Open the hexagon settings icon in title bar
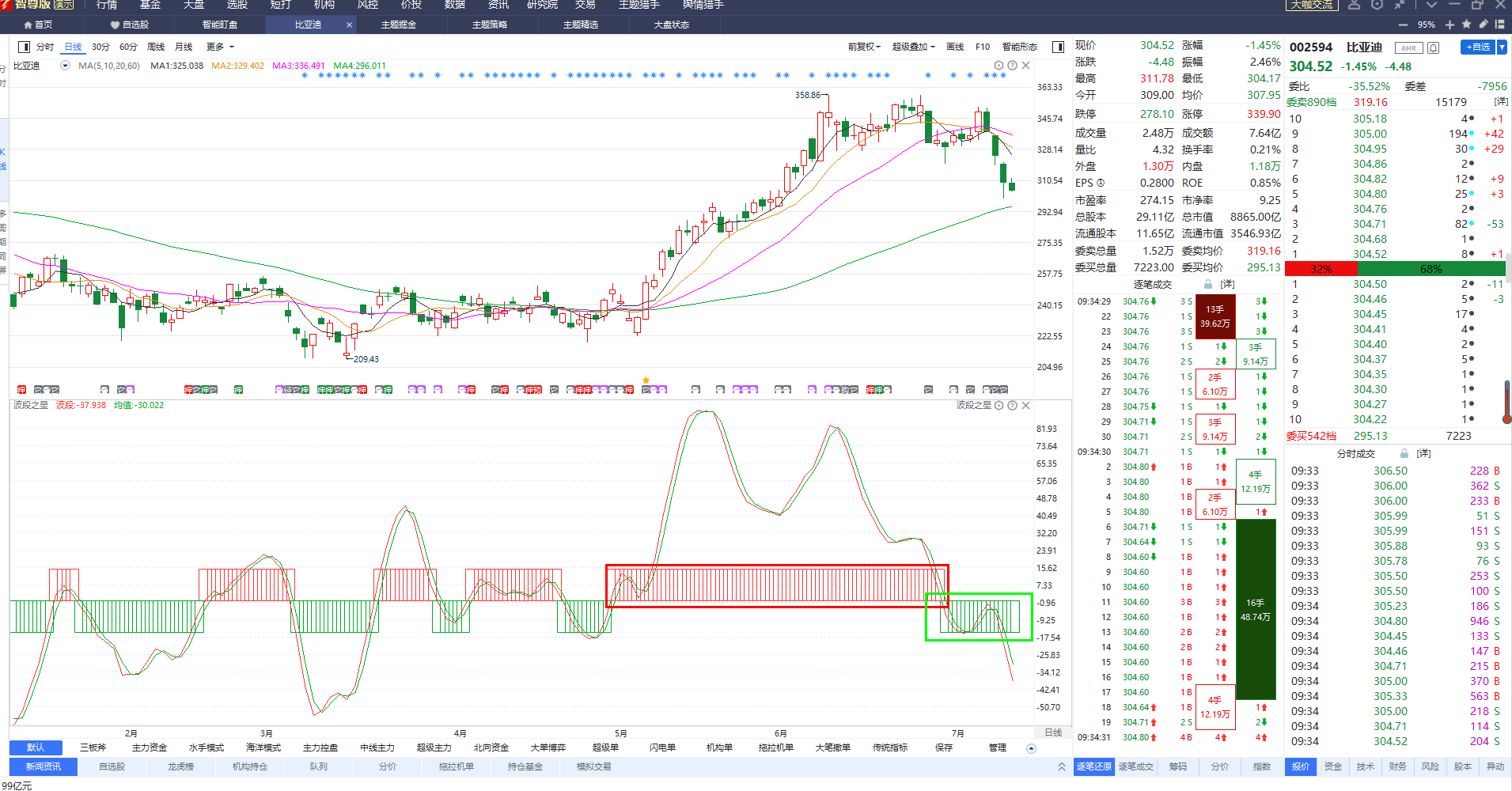Image resolution: width=1512 pixels, height=791 pixels. click(1377, 5)
